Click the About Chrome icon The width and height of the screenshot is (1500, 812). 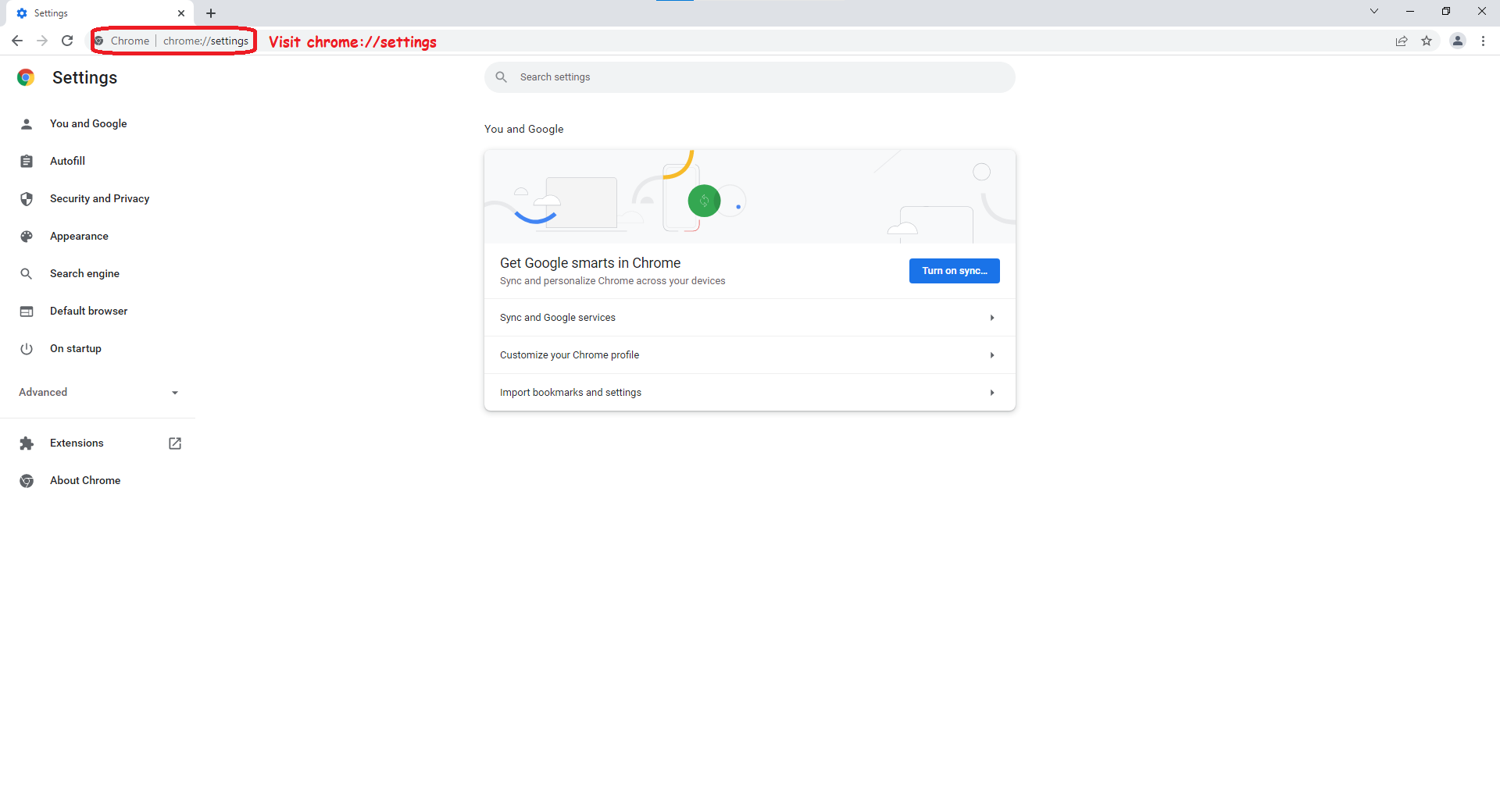(27, 480)
